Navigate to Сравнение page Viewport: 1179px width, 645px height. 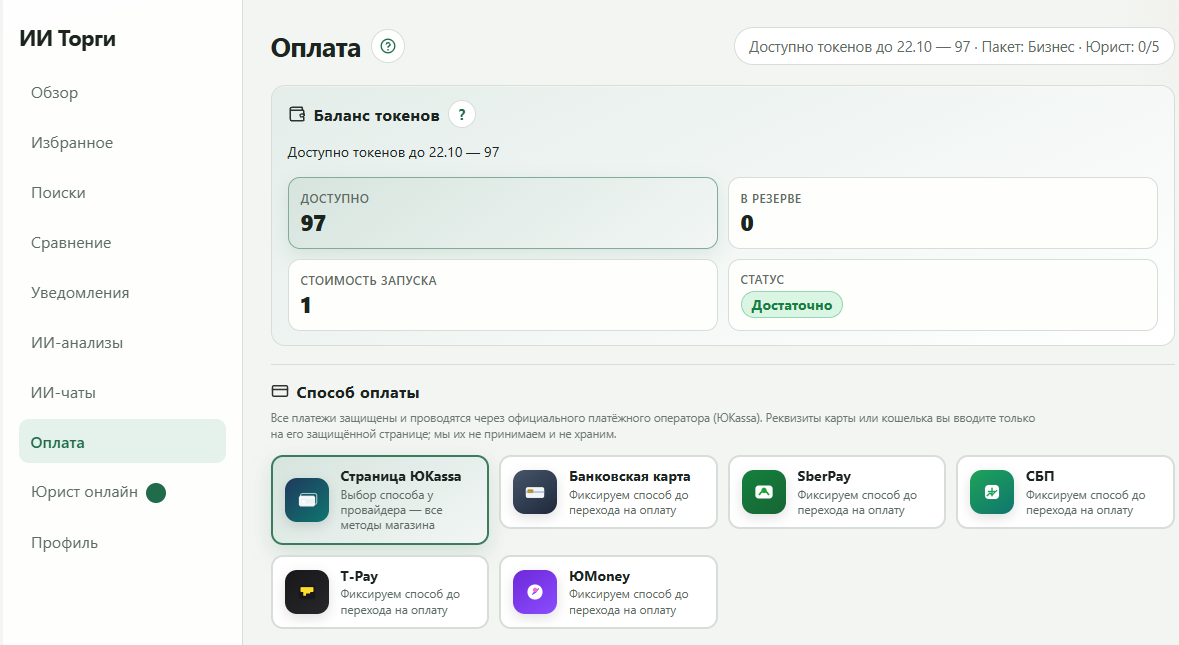pos(122,243)
